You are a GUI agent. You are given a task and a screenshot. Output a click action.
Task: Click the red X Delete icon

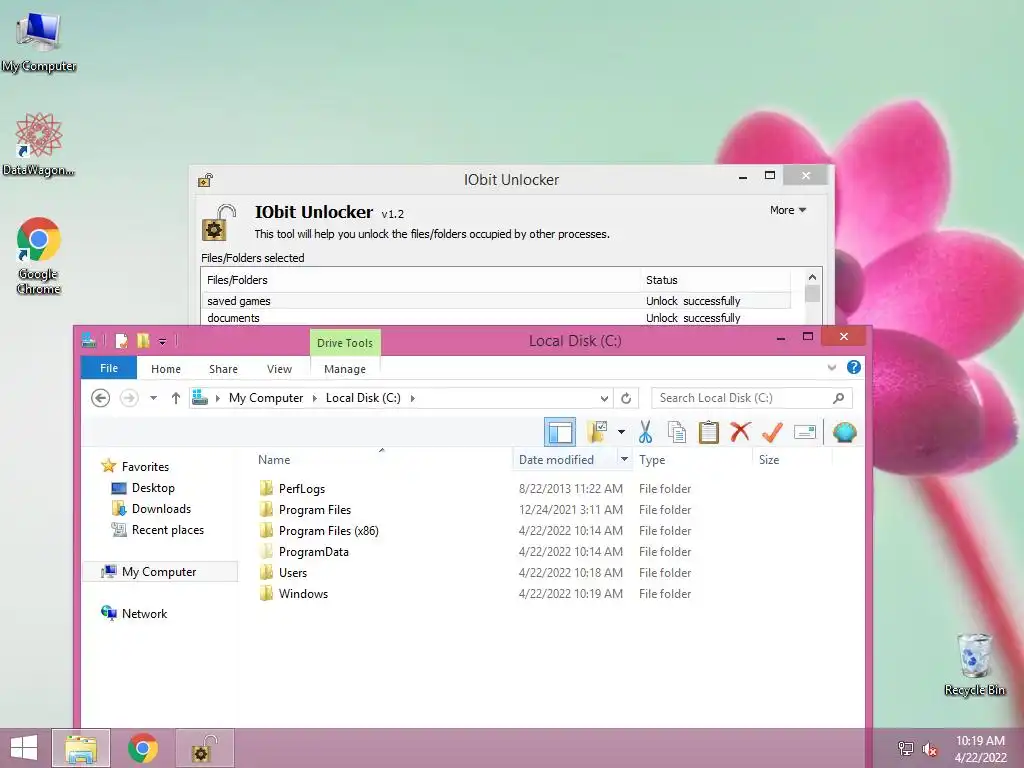click(741, 432)
